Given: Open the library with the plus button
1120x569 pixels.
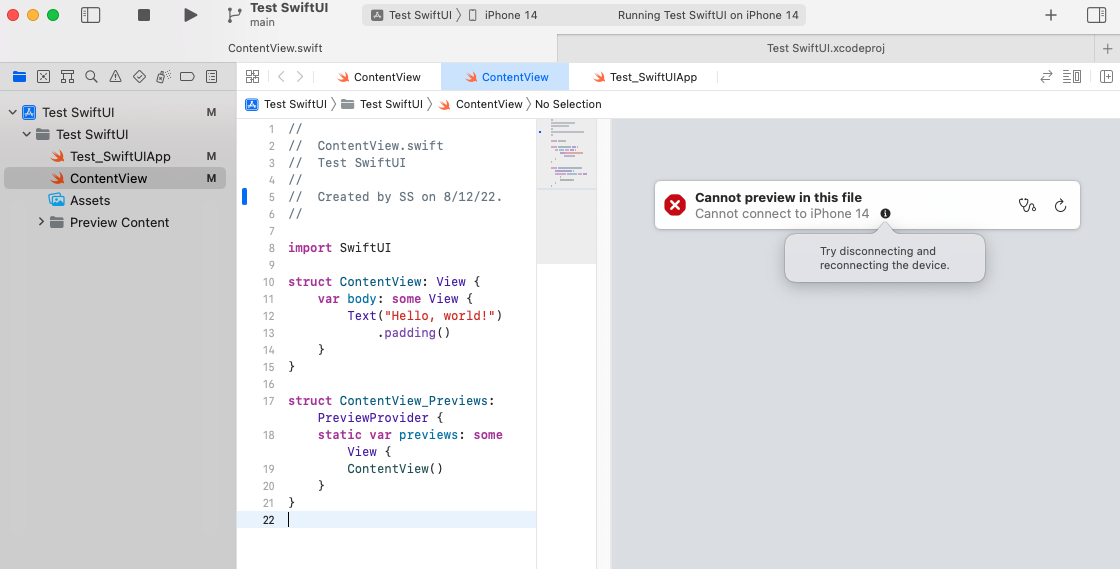Looking at the screenshot, I should [x=1051, y=15].
